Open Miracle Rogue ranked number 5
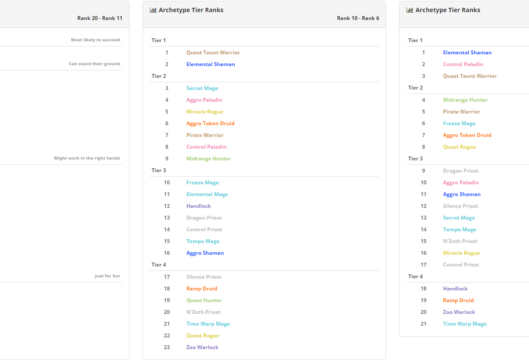The width and height of the screenshot is (529, 360). (204, 112)
